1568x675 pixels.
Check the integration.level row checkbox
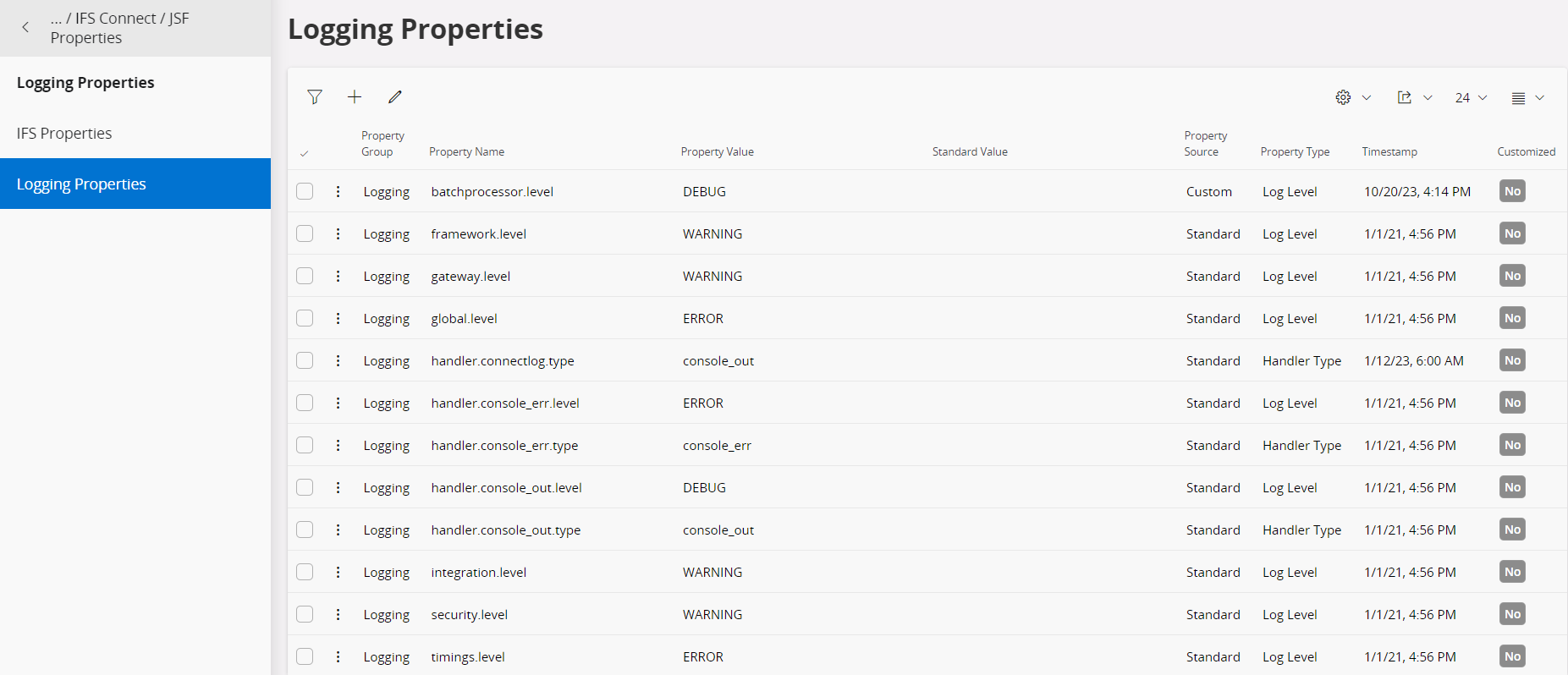coord(305,573)
